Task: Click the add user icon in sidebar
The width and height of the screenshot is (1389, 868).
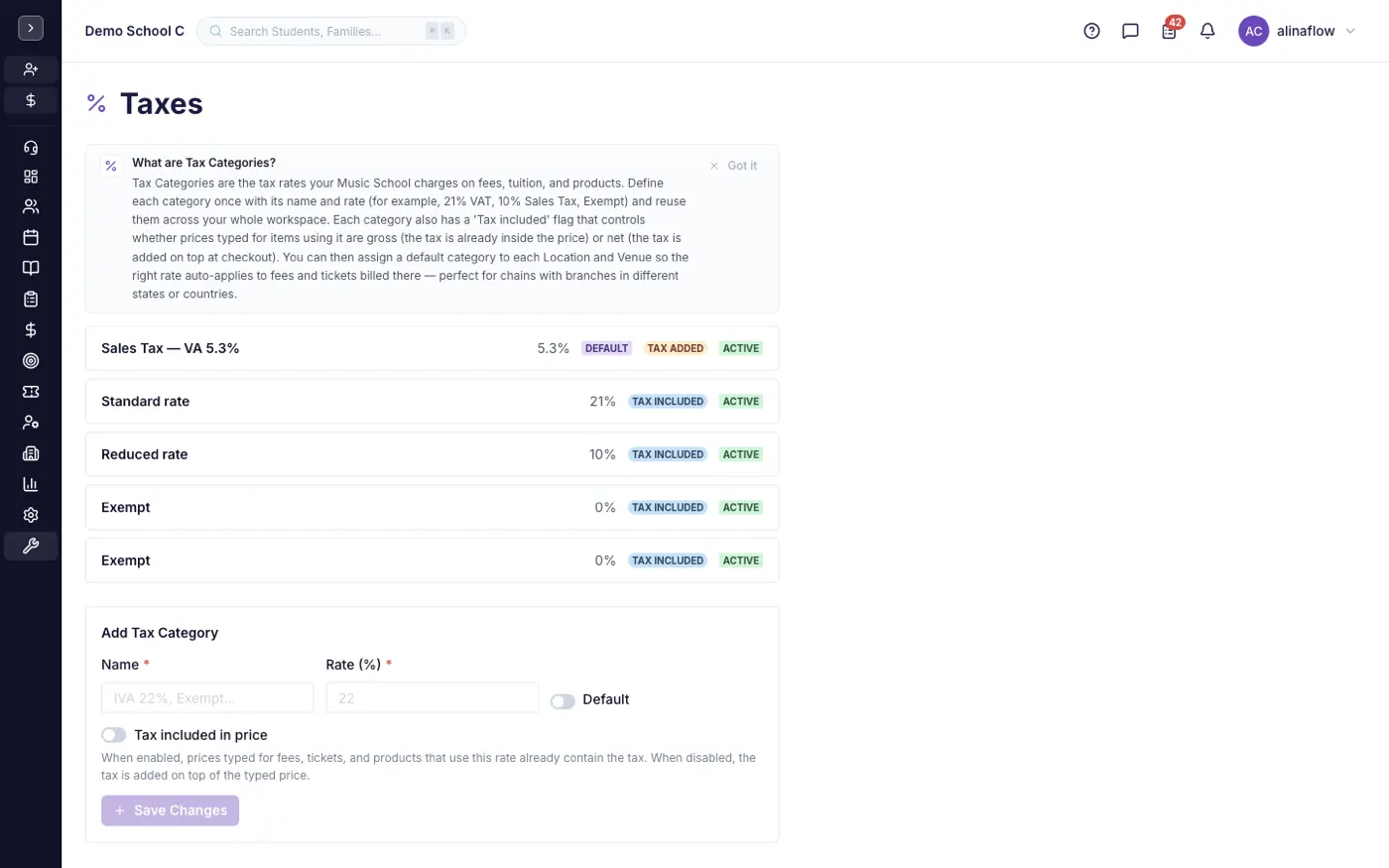Action: [x=31, y=69]
